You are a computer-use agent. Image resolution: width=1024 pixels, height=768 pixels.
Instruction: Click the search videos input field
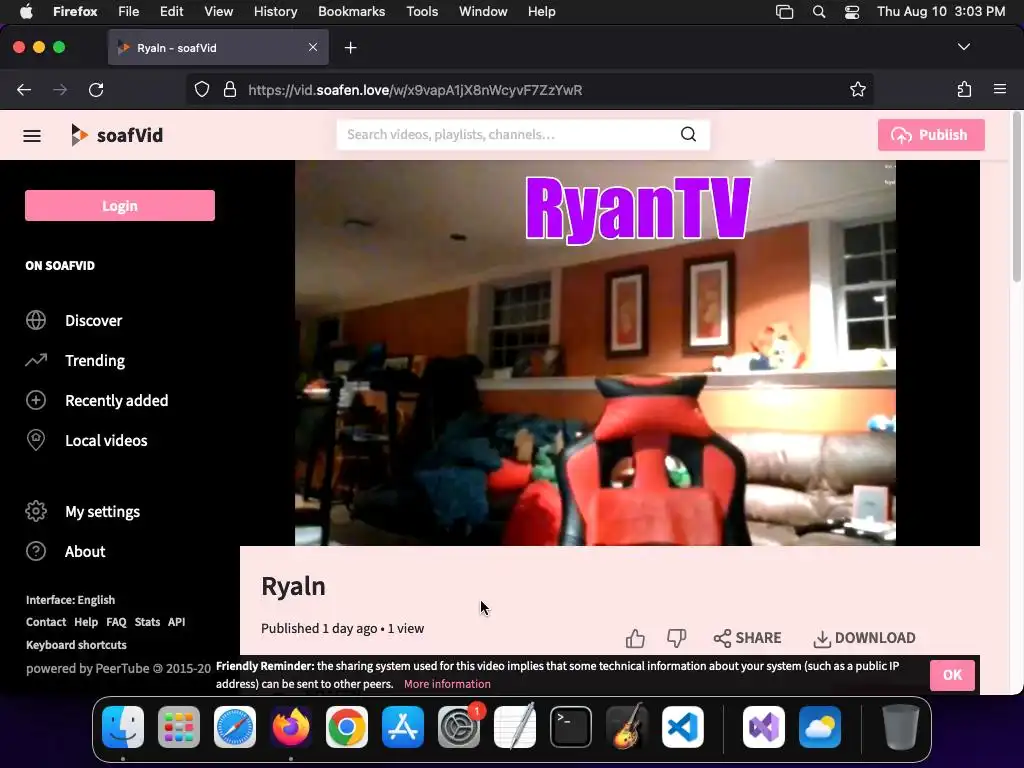(x=509, y=135)
